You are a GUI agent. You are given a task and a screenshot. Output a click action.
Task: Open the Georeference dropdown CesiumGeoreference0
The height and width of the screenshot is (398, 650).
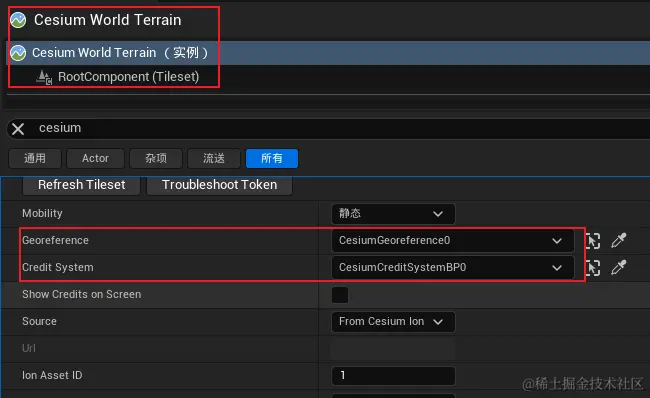coord(453,240)
